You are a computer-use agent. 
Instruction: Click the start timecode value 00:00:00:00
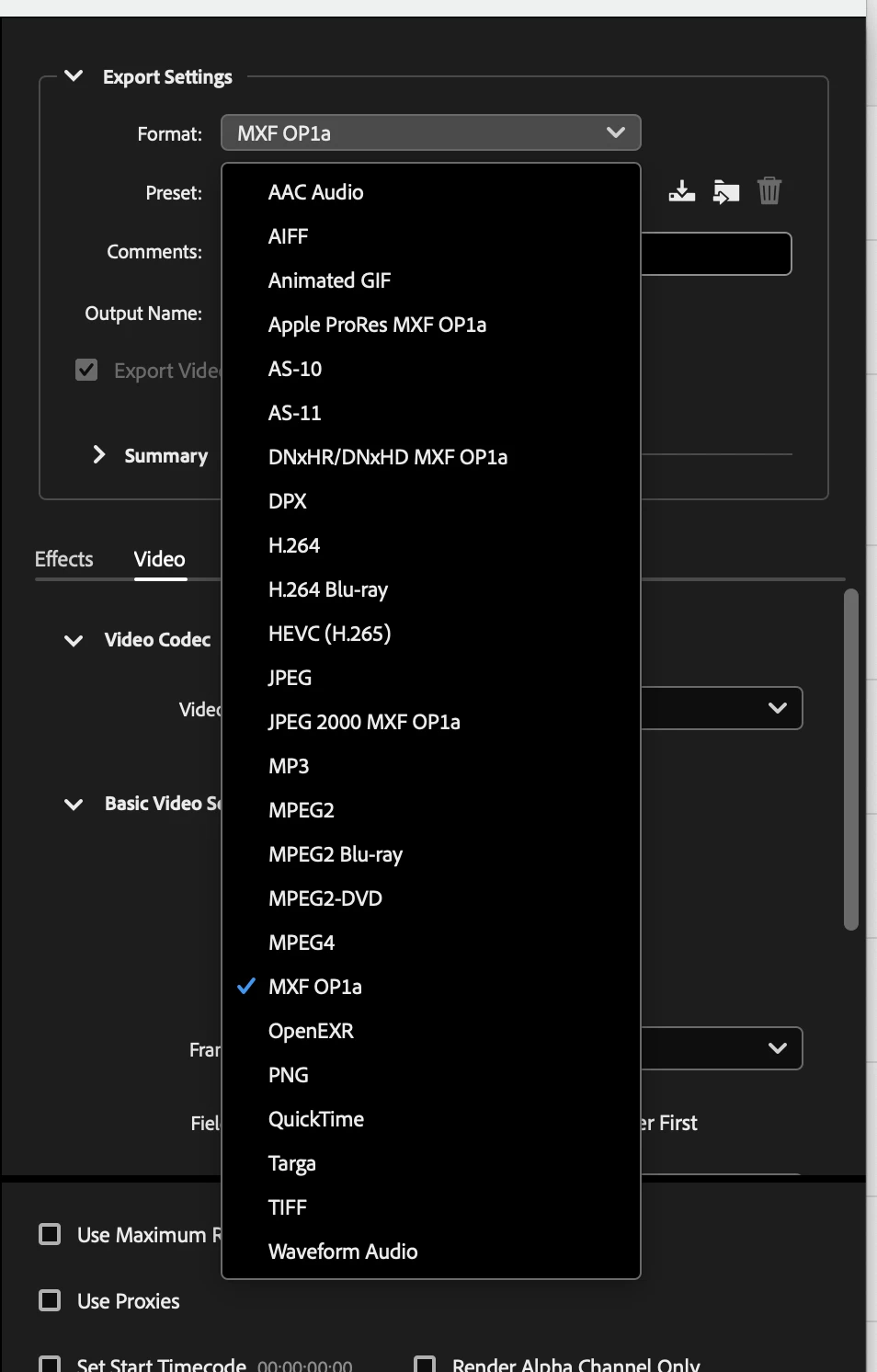click(305, 1365)
